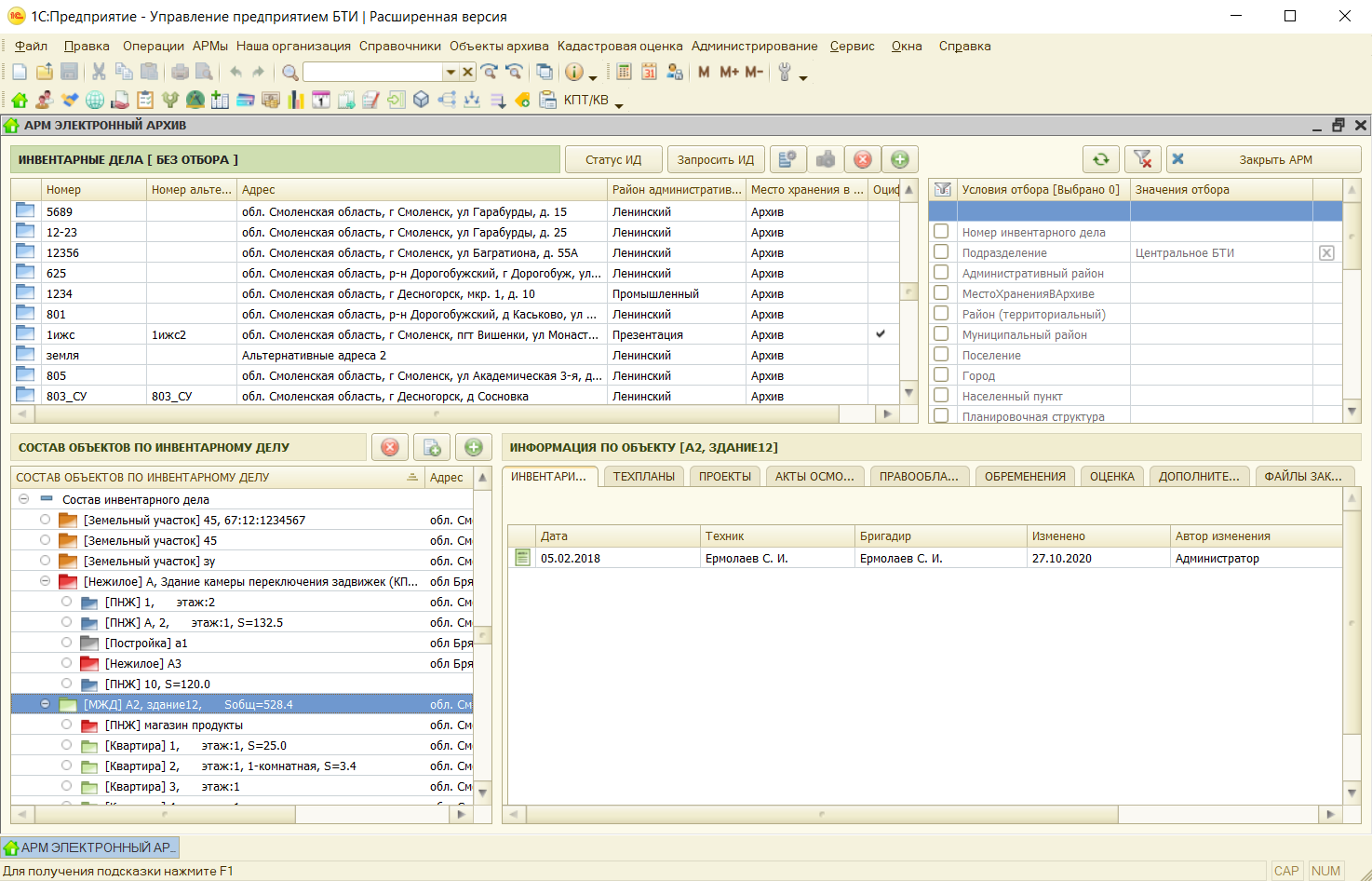Click the 'Запросить ИД' button

[x=716, y=159]
